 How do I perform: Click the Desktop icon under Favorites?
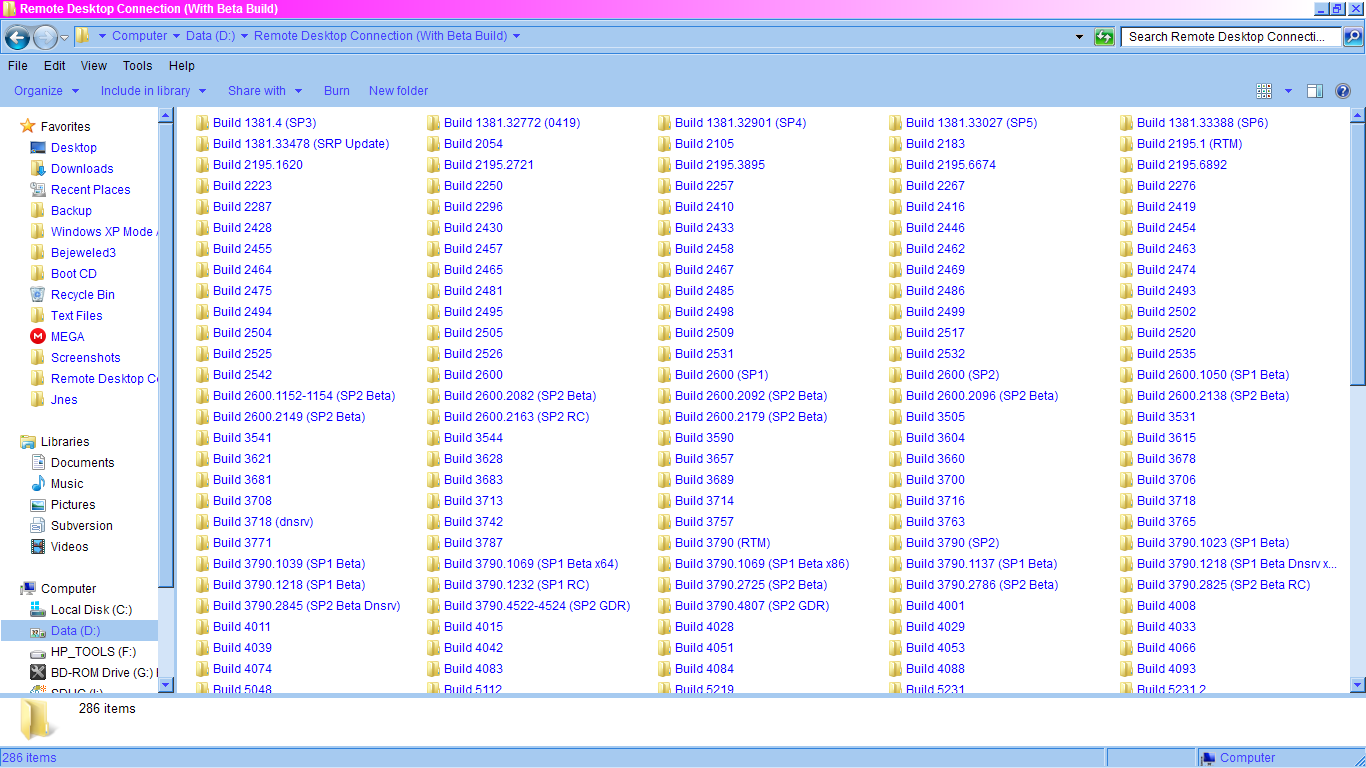tap(38, 148)
